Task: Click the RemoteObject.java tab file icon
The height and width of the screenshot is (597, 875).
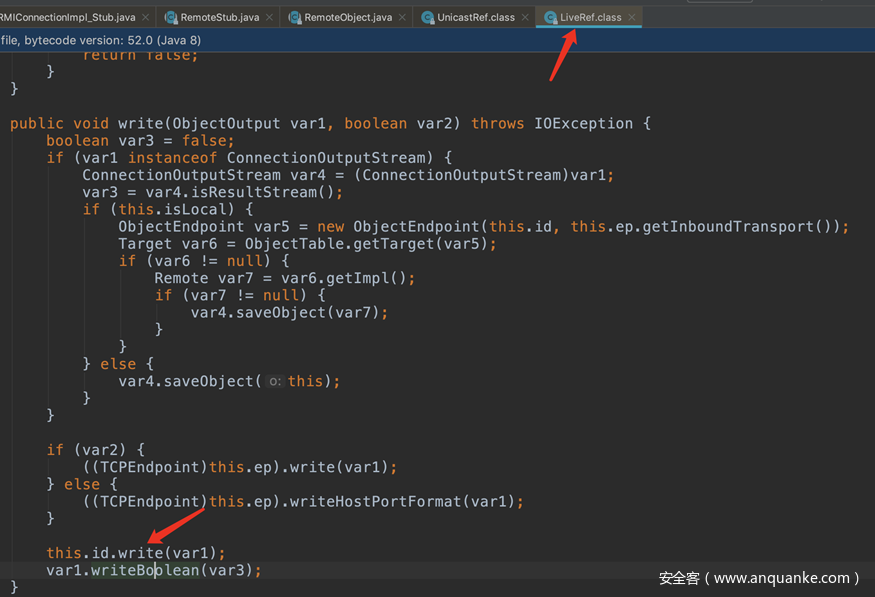Action: click(x=294, y=18)
